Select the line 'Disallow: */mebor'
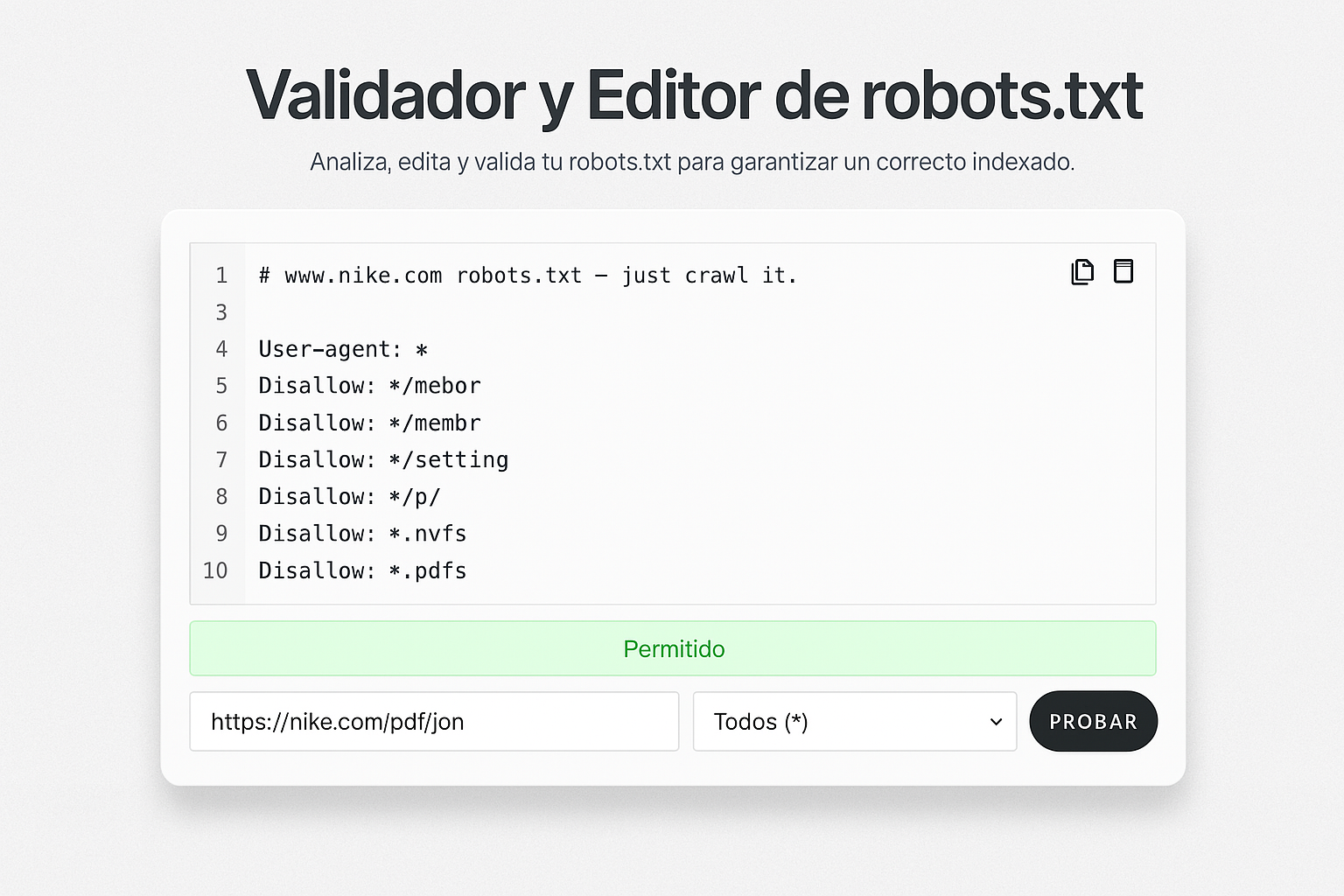This screenshot has width=1344, height=896. click(369, 386)
